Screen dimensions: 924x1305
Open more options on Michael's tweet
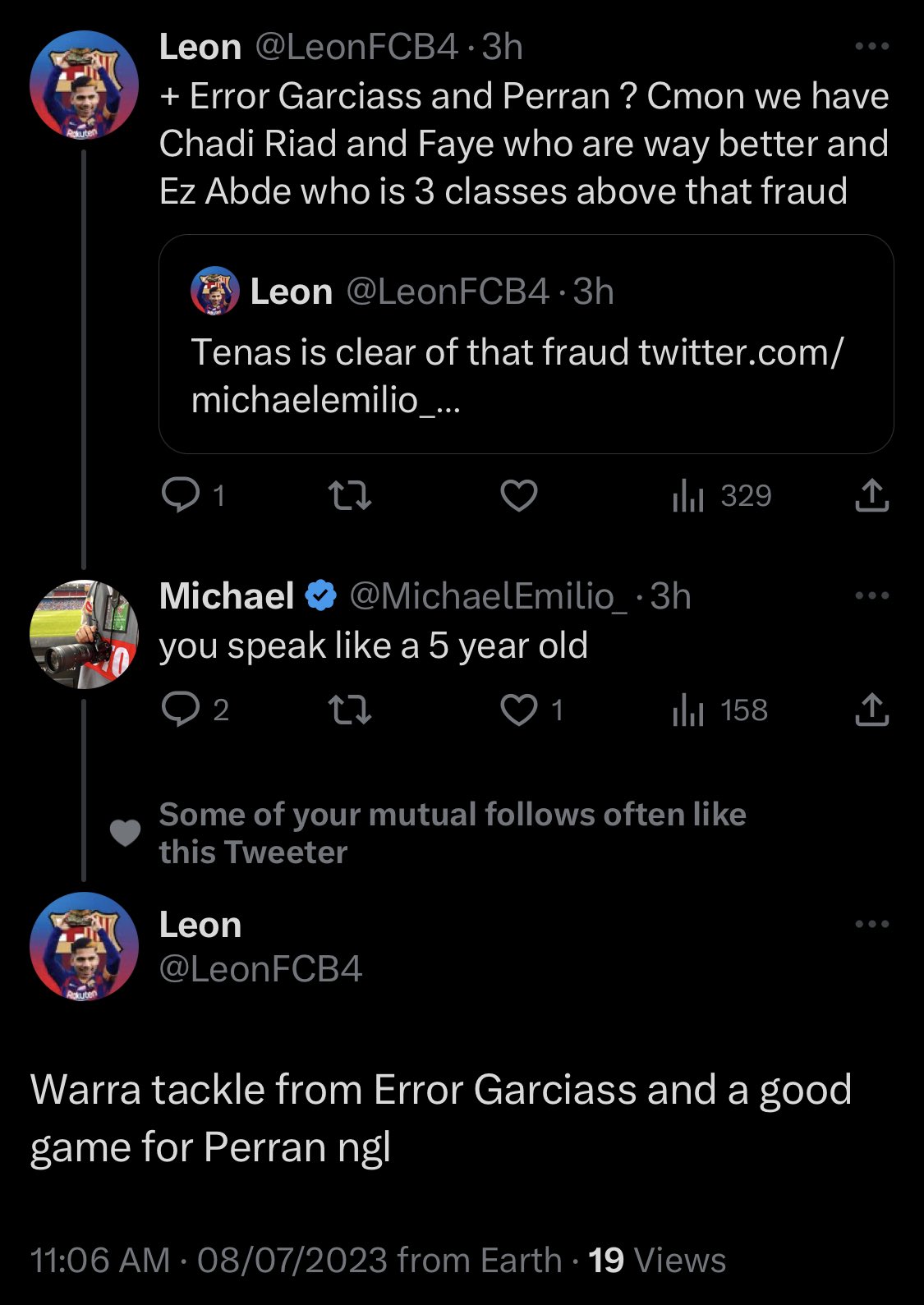point(871,595)
